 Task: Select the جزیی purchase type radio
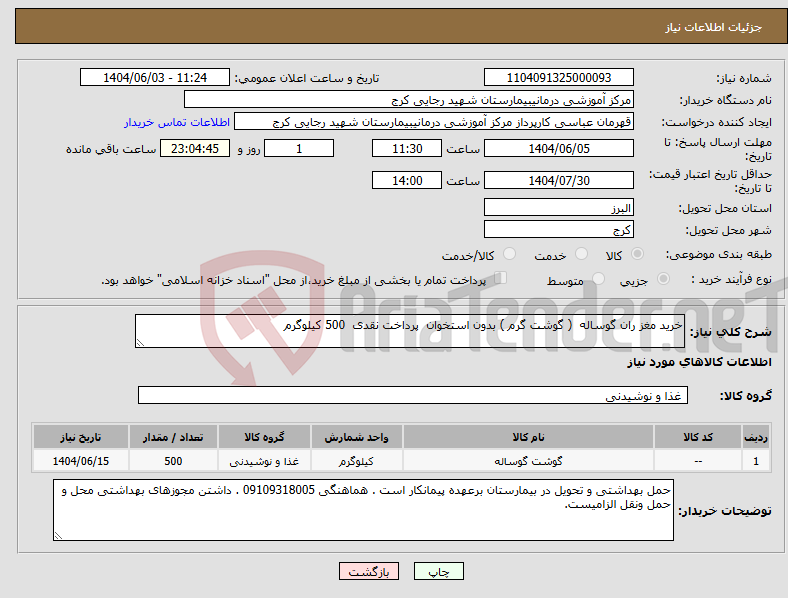(x=663, y=278)
